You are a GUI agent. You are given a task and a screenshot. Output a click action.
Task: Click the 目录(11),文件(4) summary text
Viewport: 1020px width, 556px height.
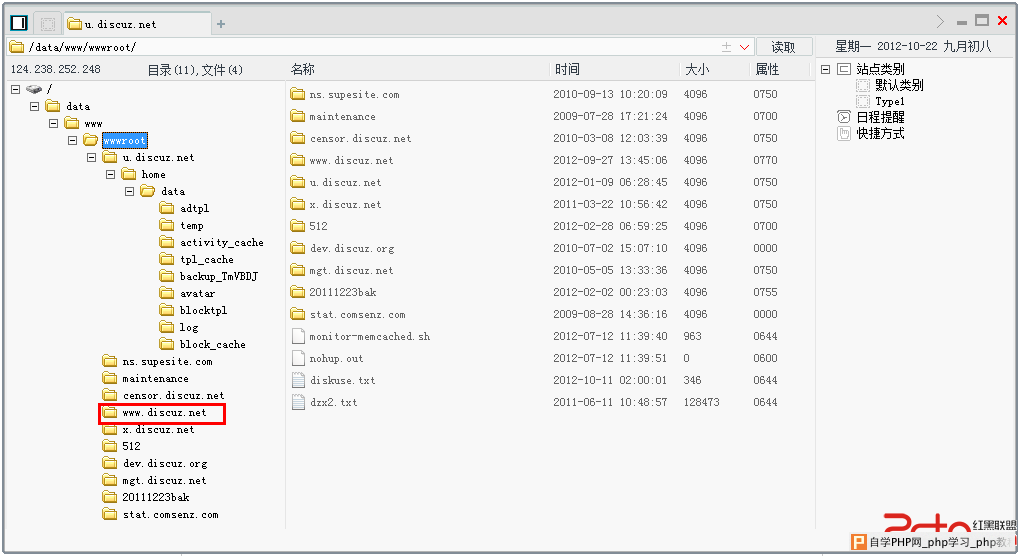[x=195, y=70]
